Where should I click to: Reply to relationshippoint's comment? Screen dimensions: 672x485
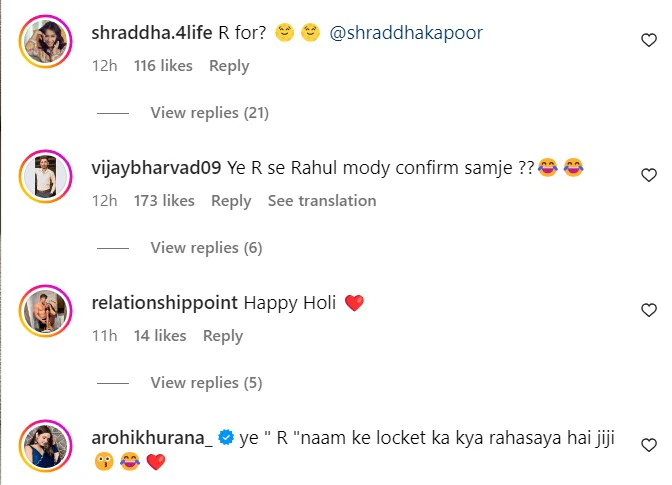[x=223, y=336]
